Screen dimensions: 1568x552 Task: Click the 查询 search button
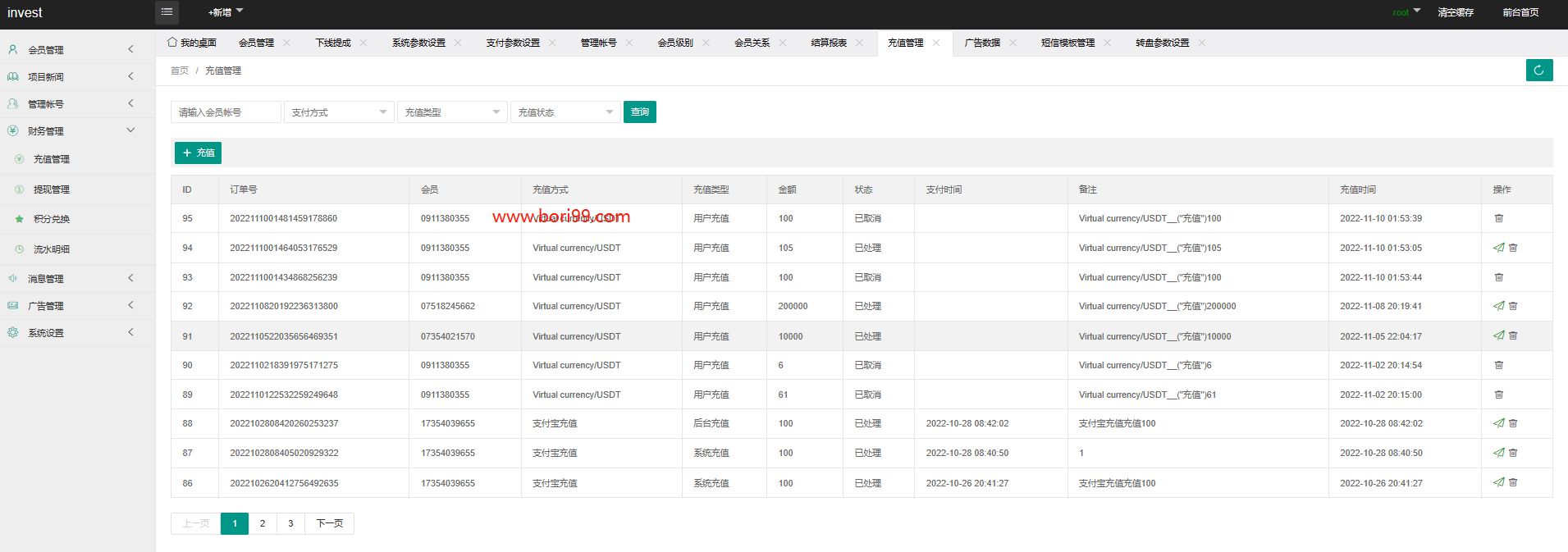click(x=640, y=112)
